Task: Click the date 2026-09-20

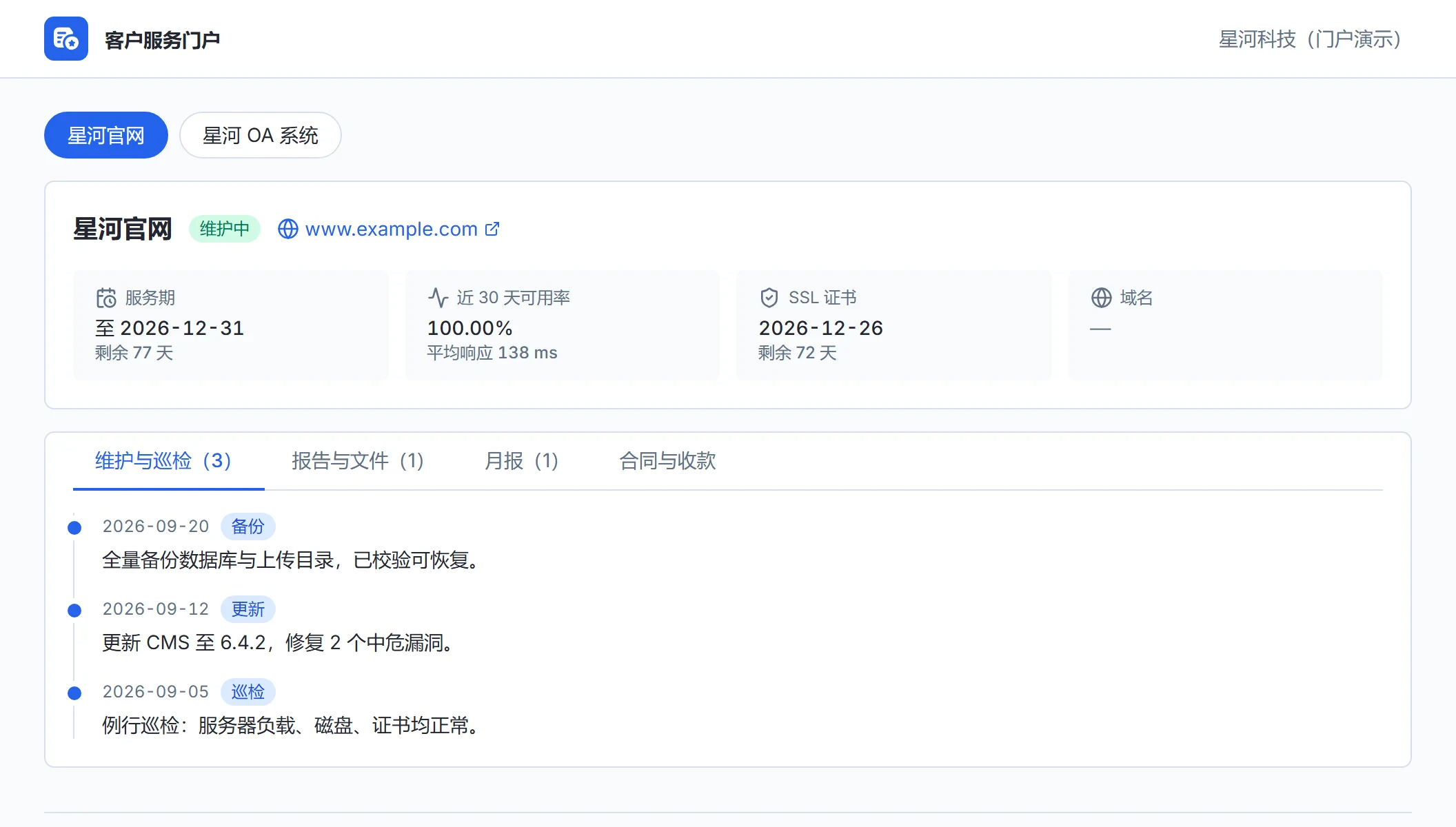Action: (156, 527)
